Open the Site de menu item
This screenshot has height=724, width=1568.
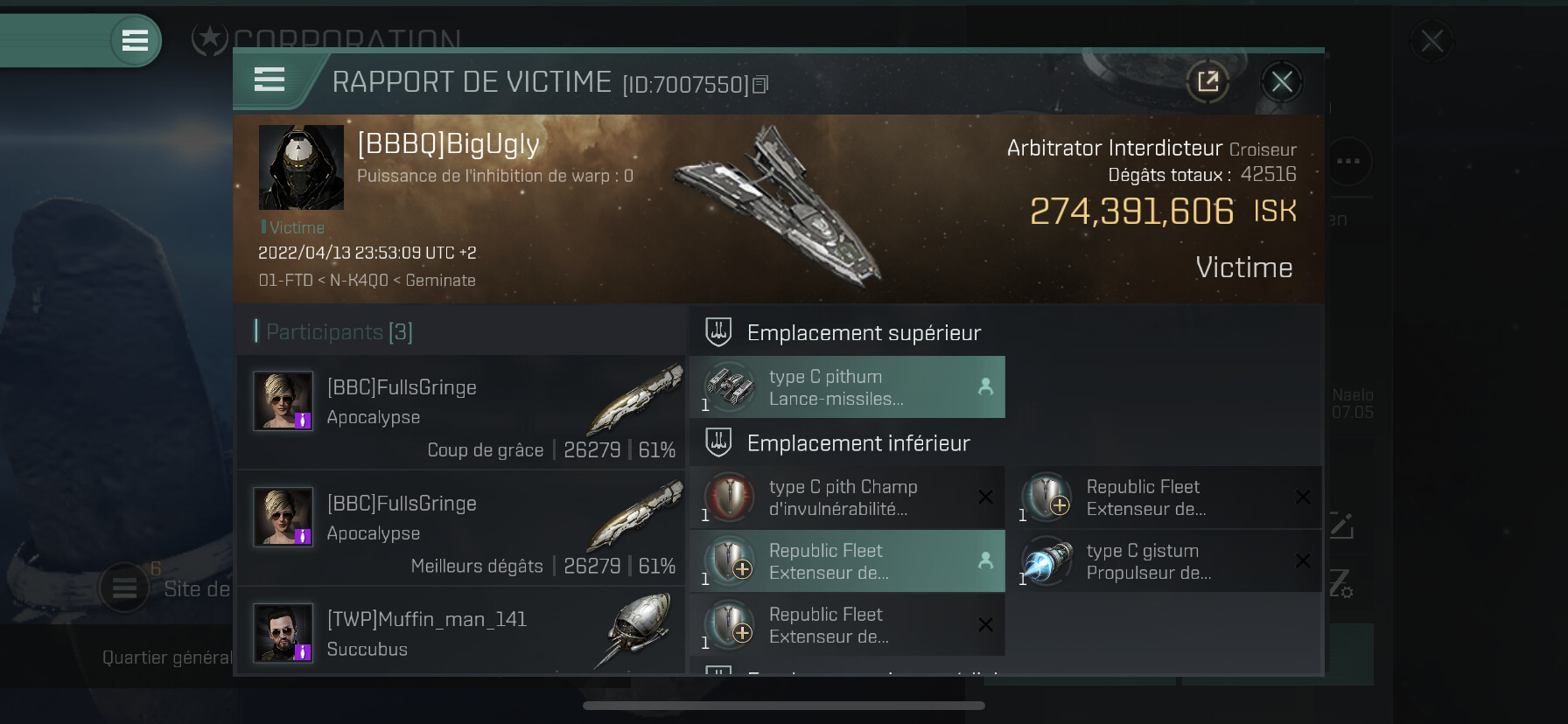(x=197, y=589)
